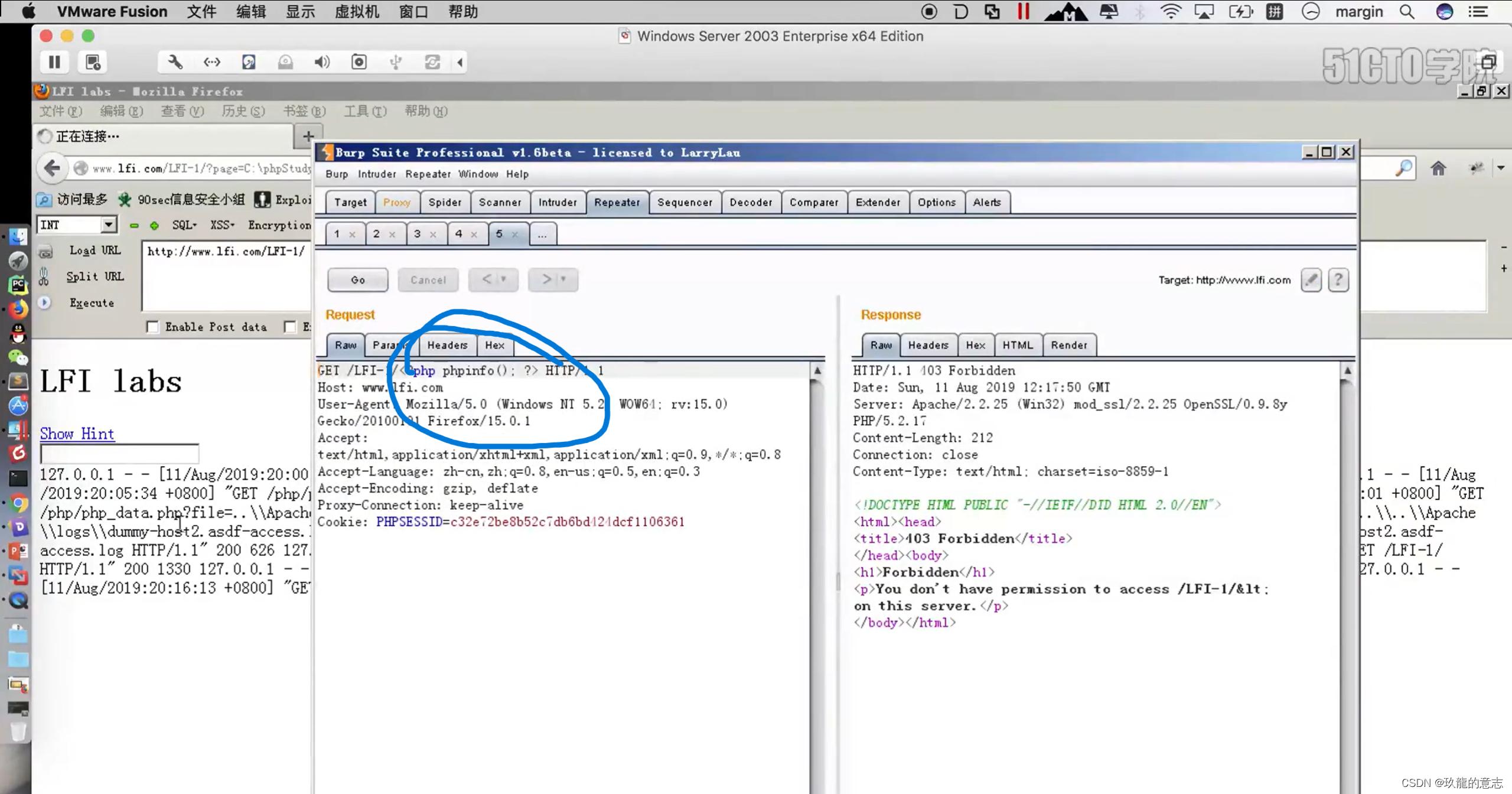
Task: Click the Raw tab in Request panel
Action: (345, 344)
